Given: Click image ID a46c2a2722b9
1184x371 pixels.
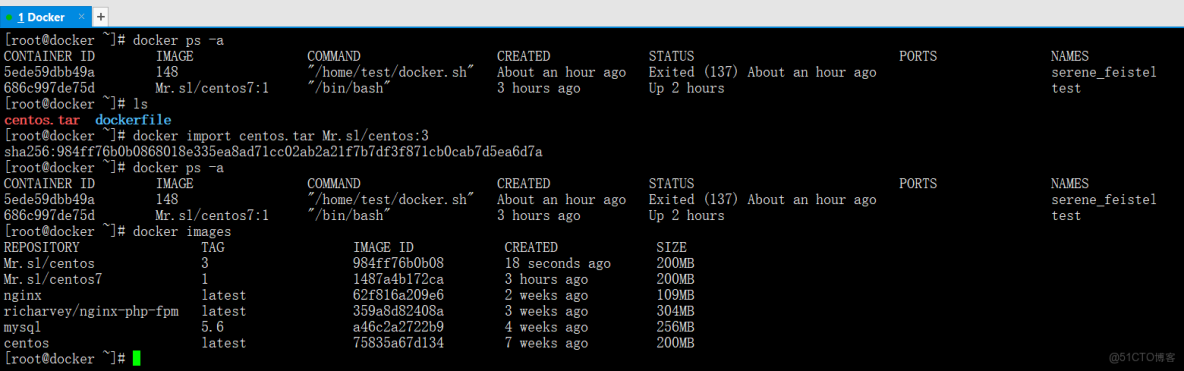Looking at the screenshot, I should pos(399,327).
